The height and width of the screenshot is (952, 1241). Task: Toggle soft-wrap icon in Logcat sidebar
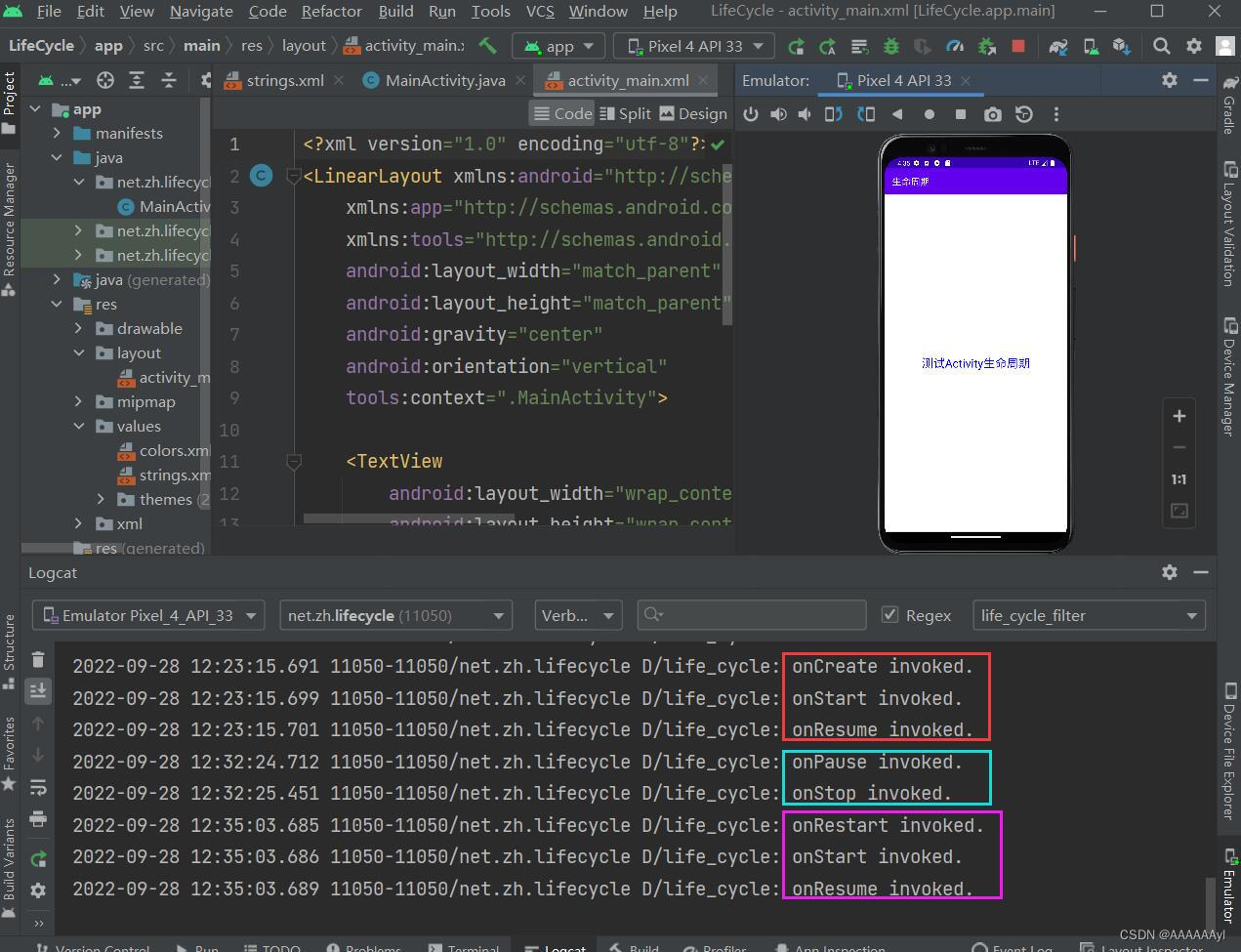pyautogui.click(x=38, y=787)
